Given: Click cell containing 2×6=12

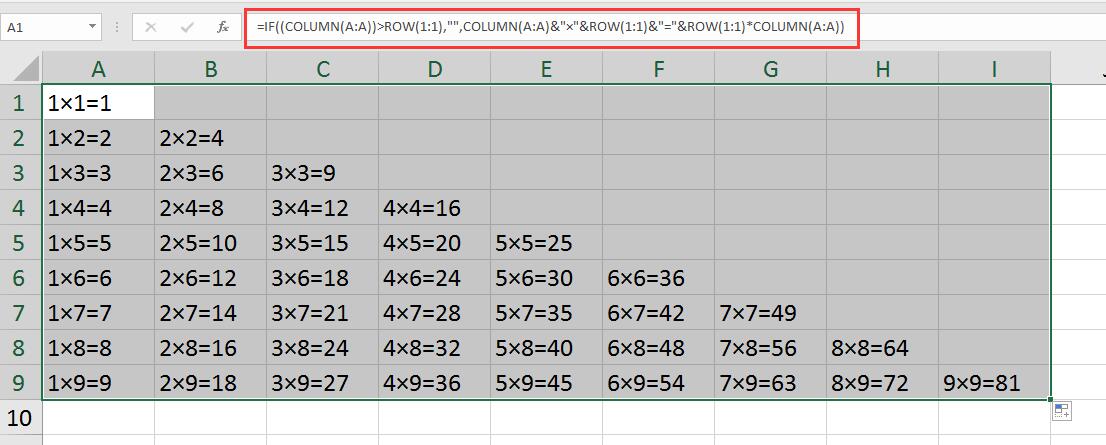Looking at the screenshot, I should click(210, 278).
